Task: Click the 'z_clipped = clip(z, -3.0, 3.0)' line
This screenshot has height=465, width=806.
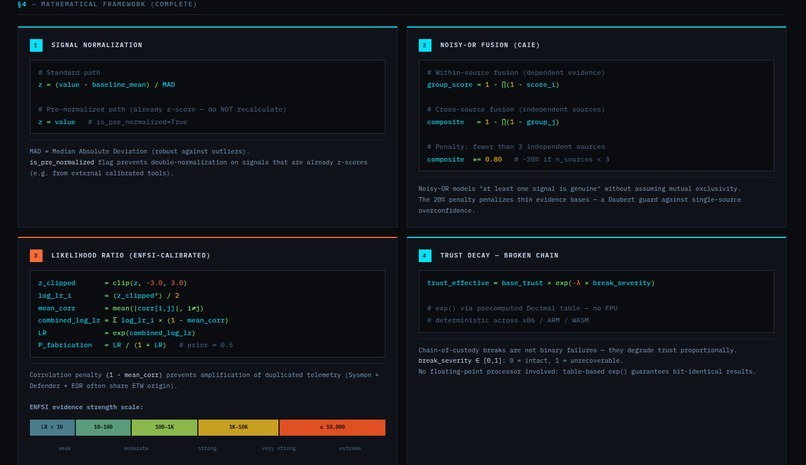Action: (112, 283)
